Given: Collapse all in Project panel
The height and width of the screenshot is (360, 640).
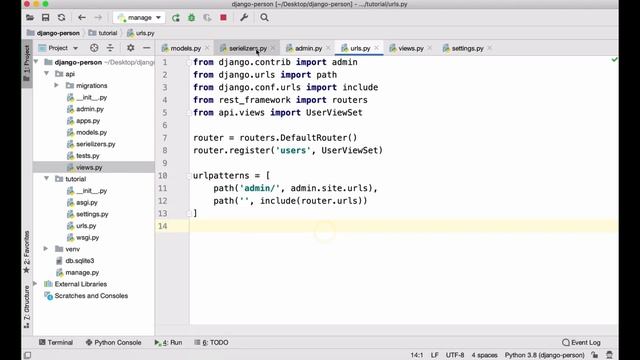Looking at the screenshot, I should [x=110, y=48].
